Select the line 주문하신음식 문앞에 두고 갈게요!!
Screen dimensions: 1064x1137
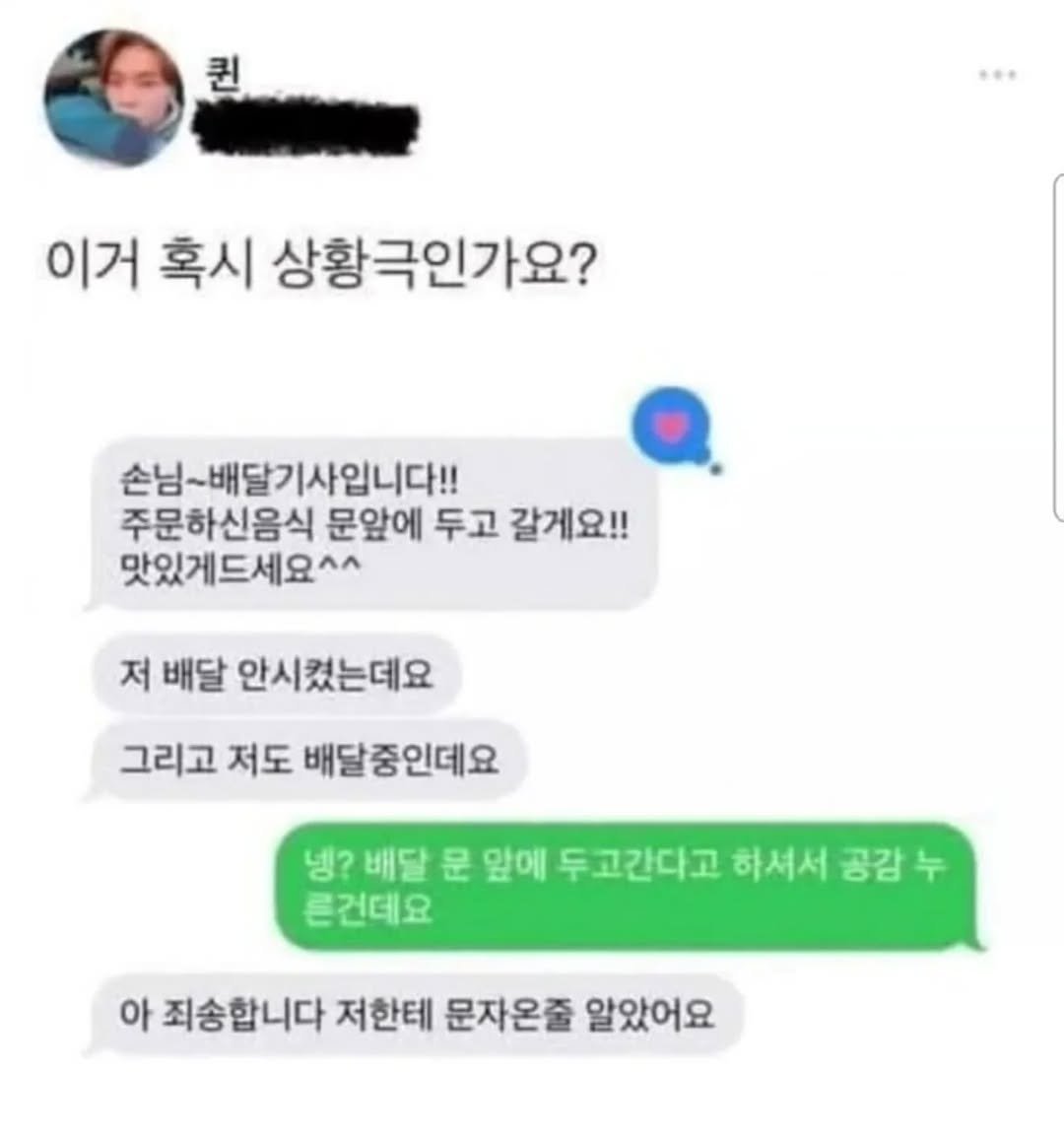[374, 523]
